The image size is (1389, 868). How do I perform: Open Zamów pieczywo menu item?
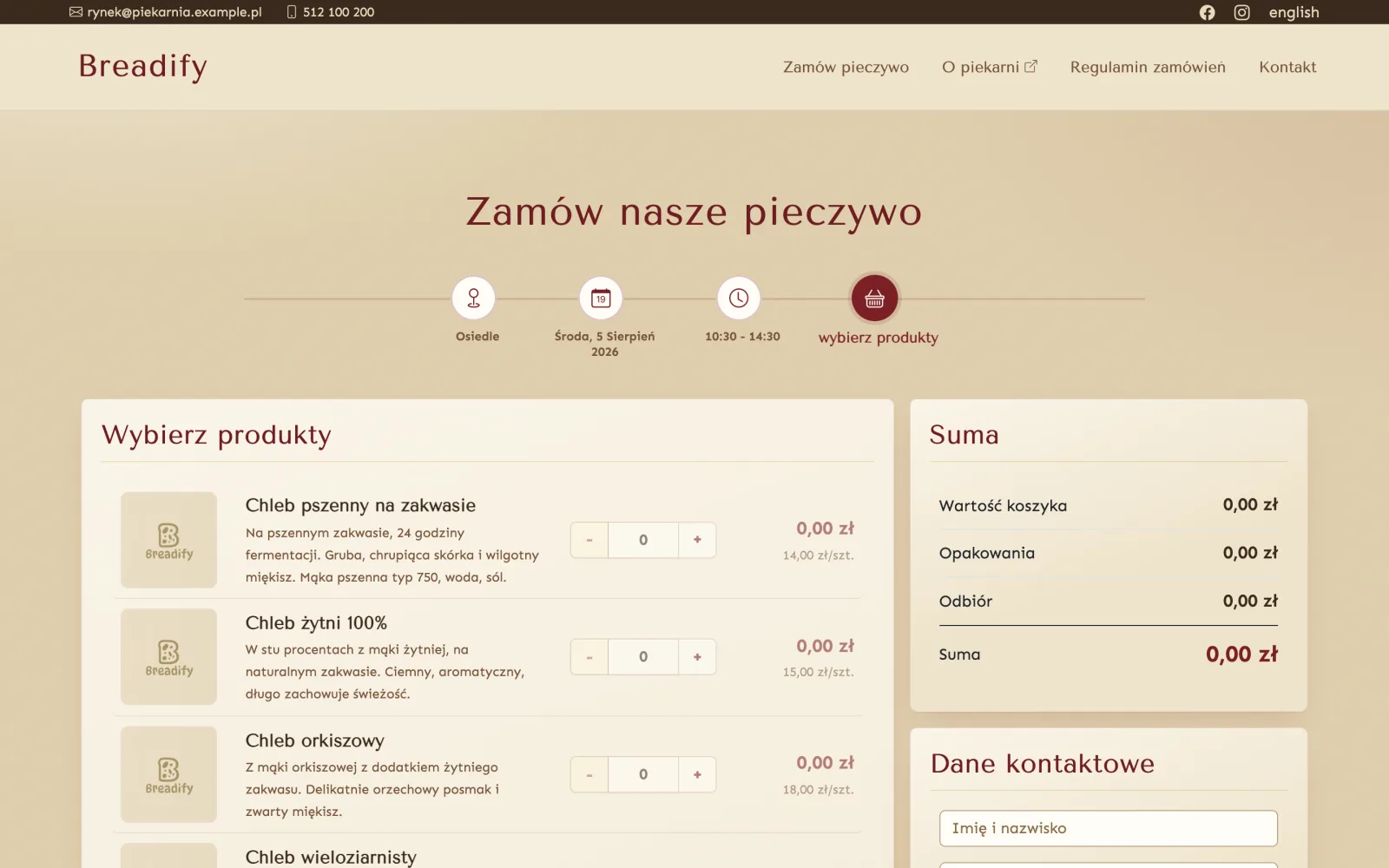click(846, 67)
